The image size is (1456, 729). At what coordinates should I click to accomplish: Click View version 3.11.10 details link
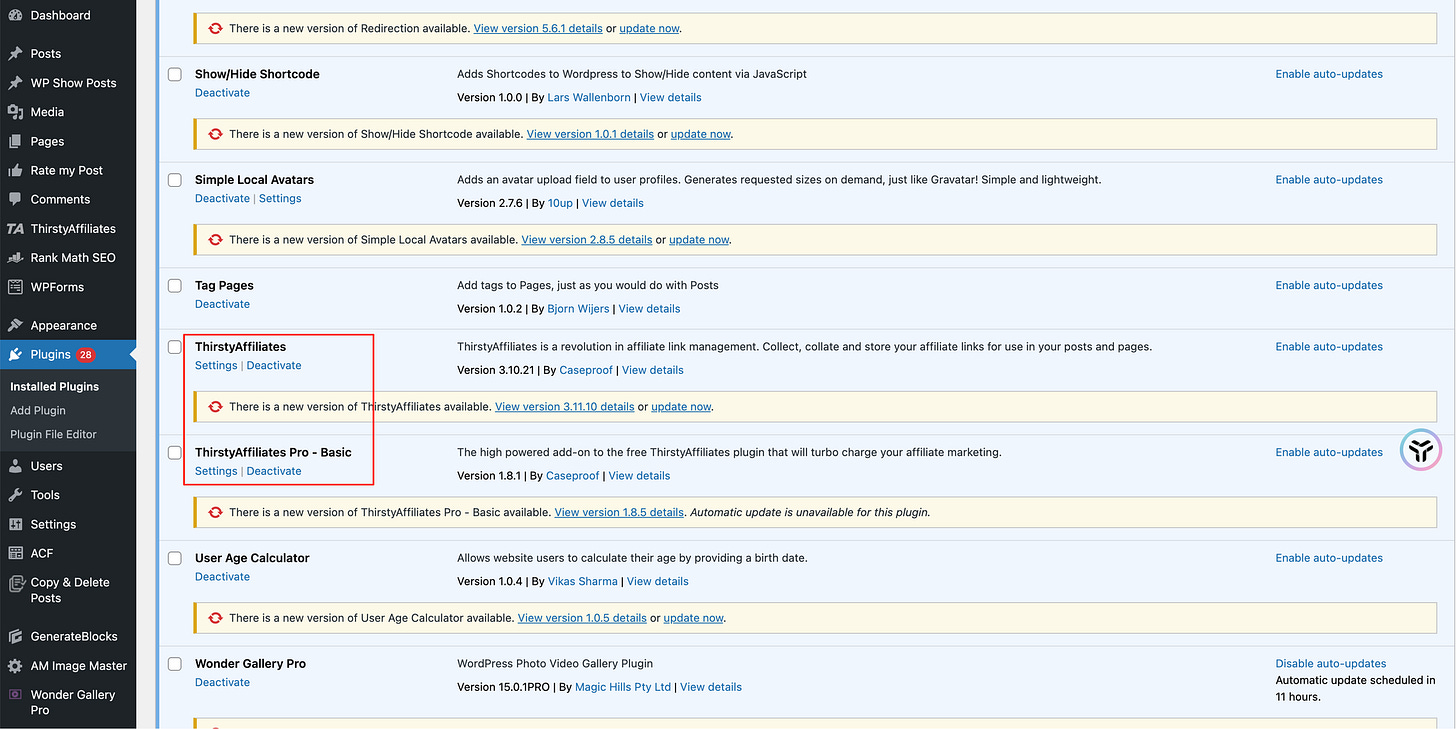pos(564,407)
